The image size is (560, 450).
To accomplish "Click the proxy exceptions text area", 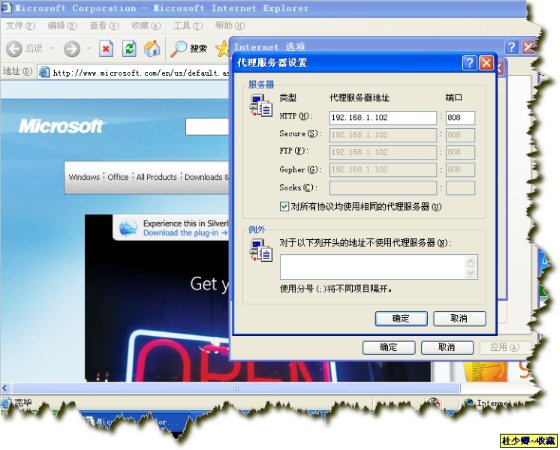I will tap(374, 267).
